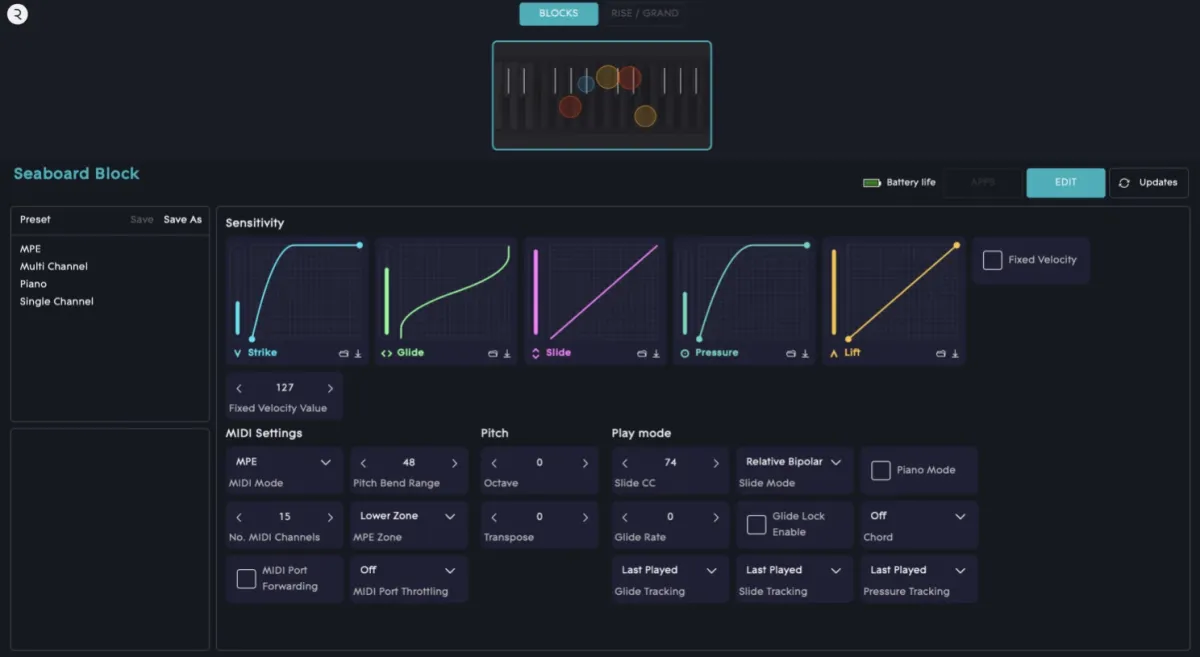The width and height of the screenshot is (1200, 657).
Task: Expand the Slide Tracking dropdown
Action: pos(795,570)
